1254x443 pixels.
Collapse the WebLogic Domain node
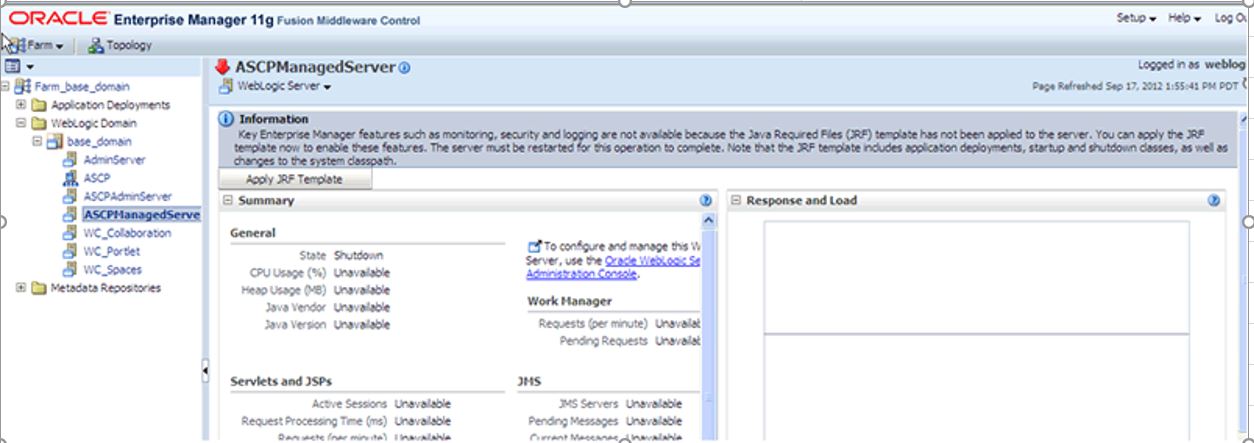[x=21, y=123]
